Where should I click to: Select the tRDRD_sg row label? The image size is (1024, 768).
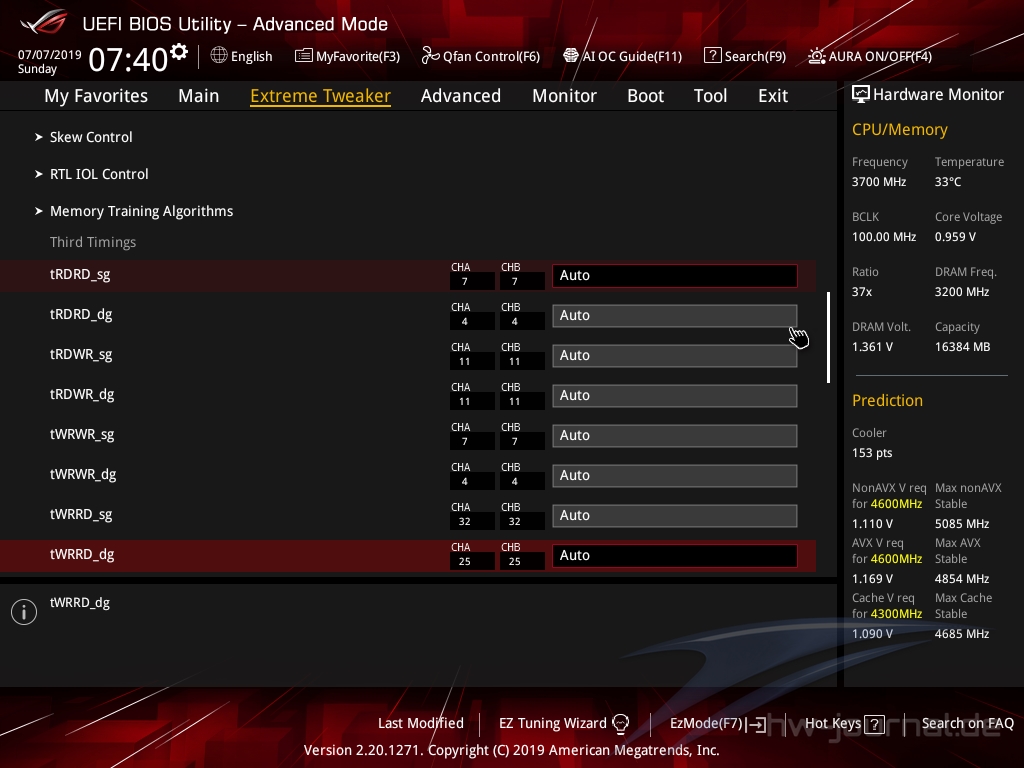[x=80, y=274]
